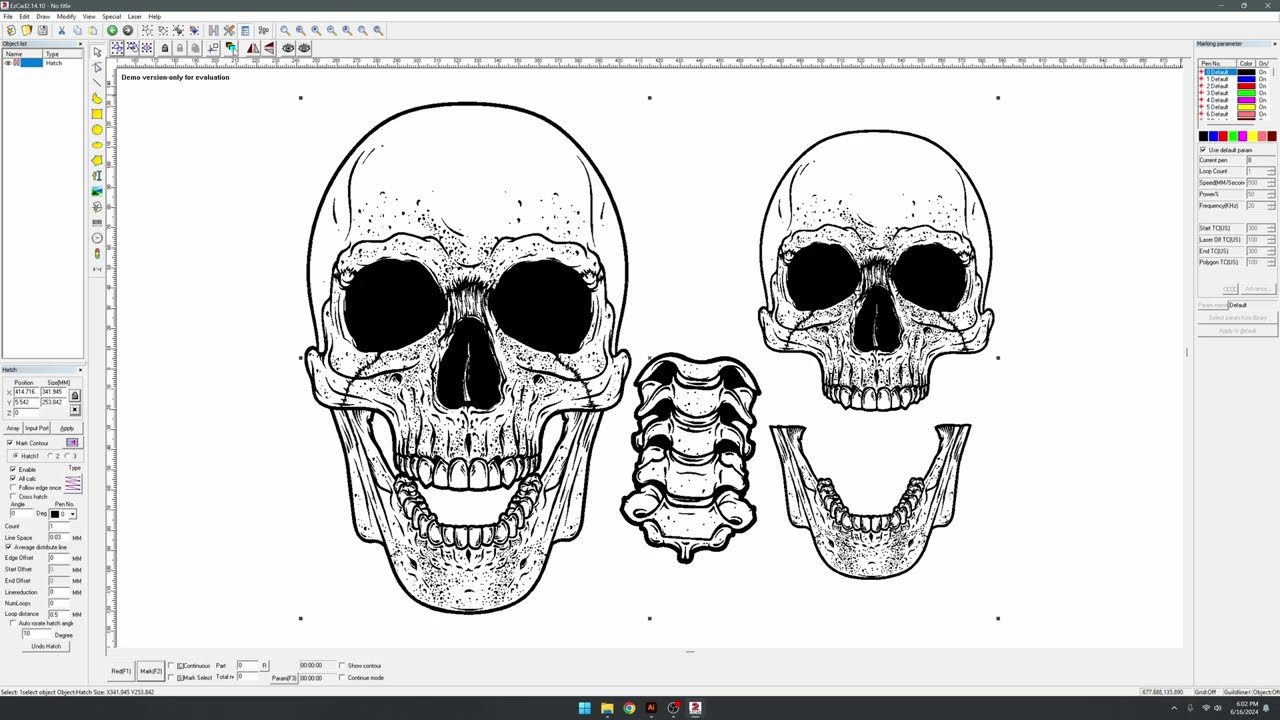Open Pen No. dropdown in Hatch panel
This screenshot has height=720, width=1280.
[73, 514]
